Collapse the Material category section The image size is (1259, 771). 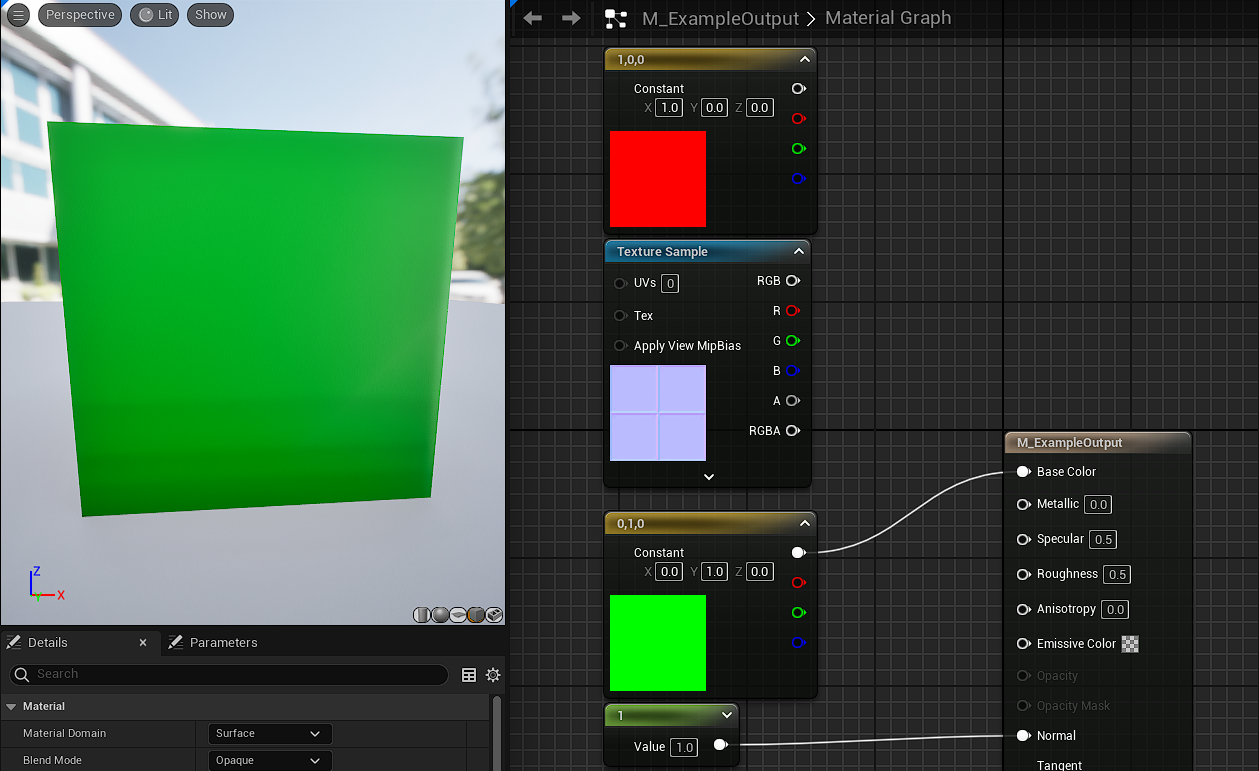tap(12, 706)
